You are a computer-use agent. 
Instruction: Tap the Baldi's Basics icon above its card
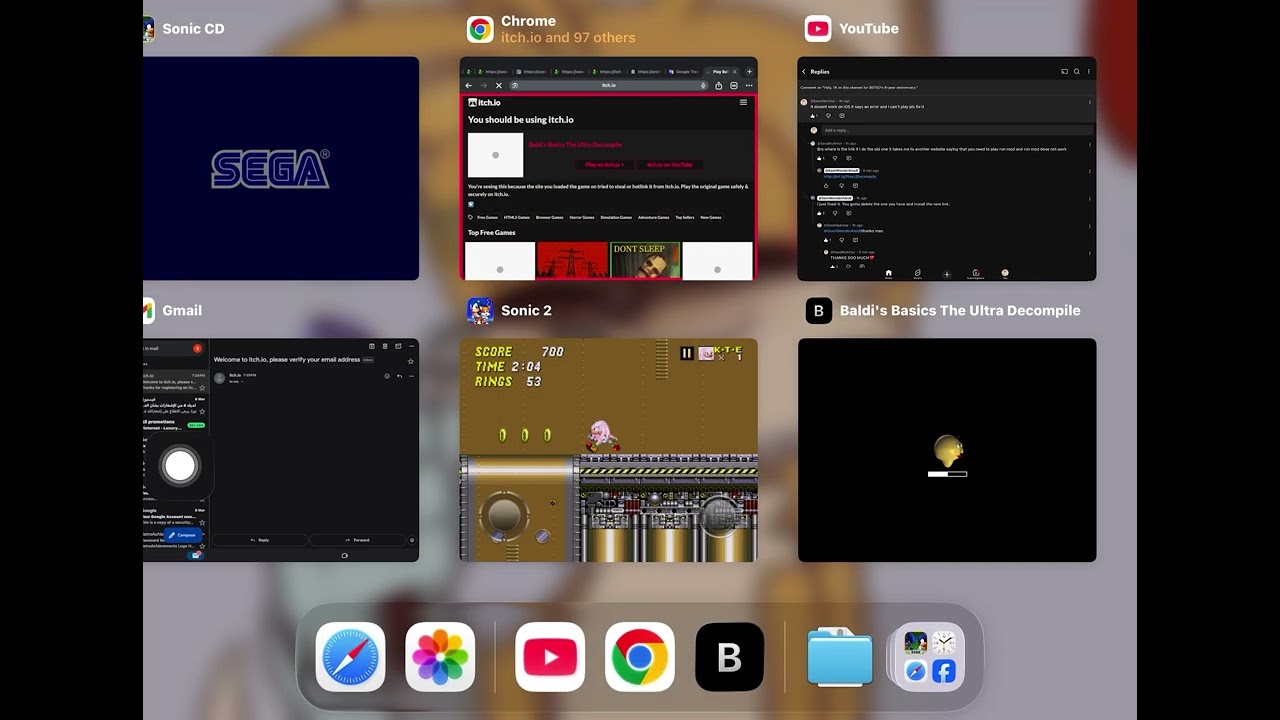tap(818, 311)
